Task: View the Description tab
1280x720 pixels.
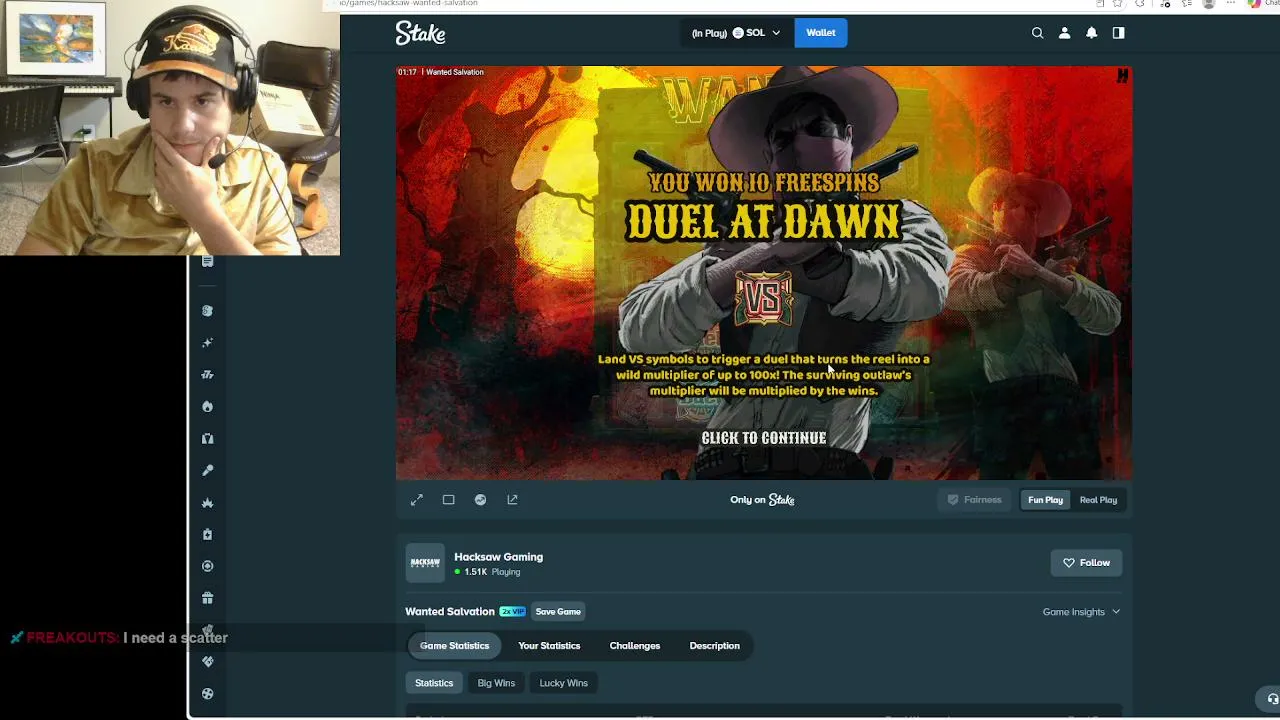Action: click(715, 646)
